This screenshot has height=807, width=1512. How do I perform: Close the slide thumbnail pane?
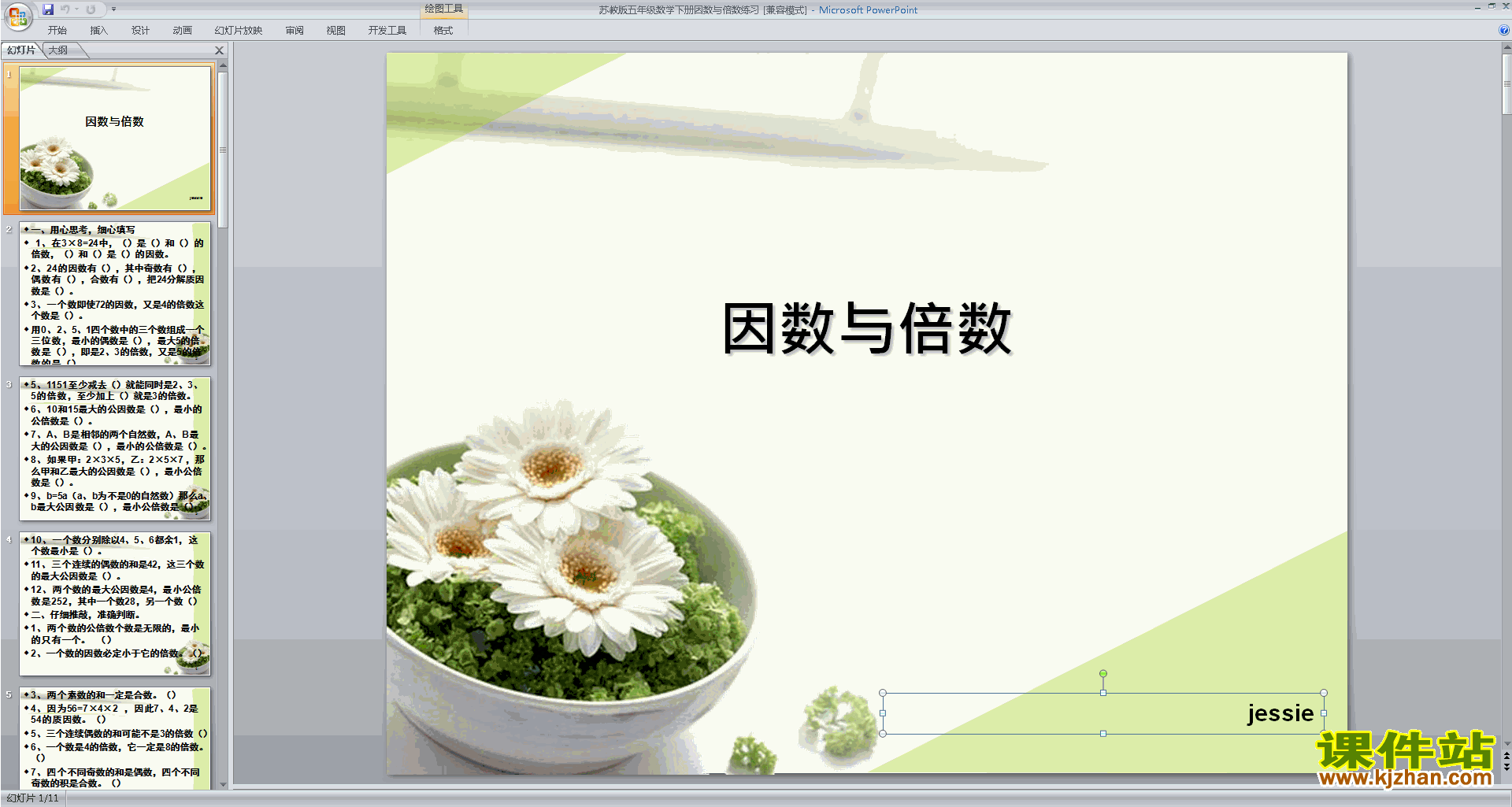[220, 50]
